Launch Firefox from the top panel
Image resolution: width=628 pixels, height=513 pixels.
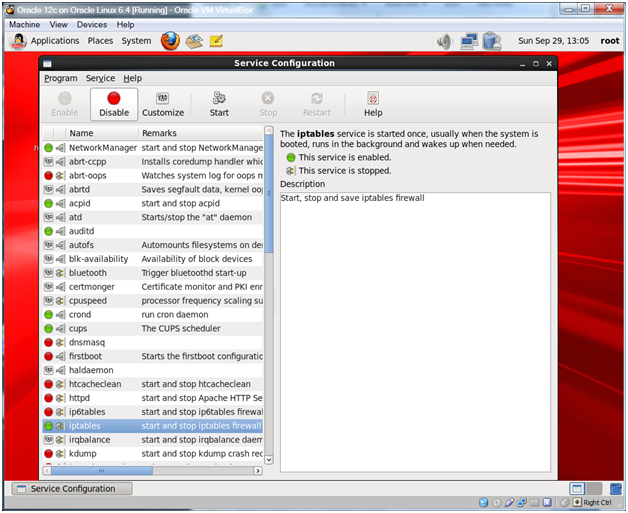170,41
